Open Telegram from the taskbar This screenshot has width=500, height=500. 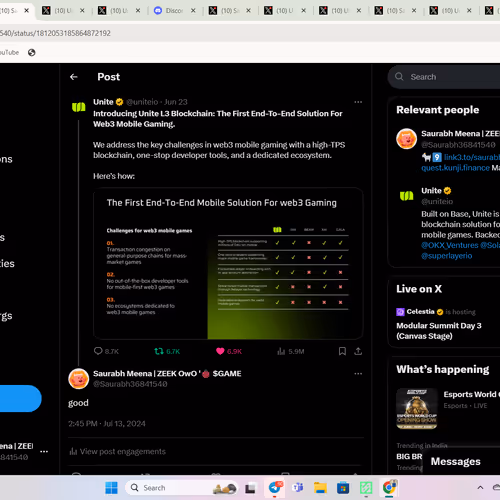[275, 488]
